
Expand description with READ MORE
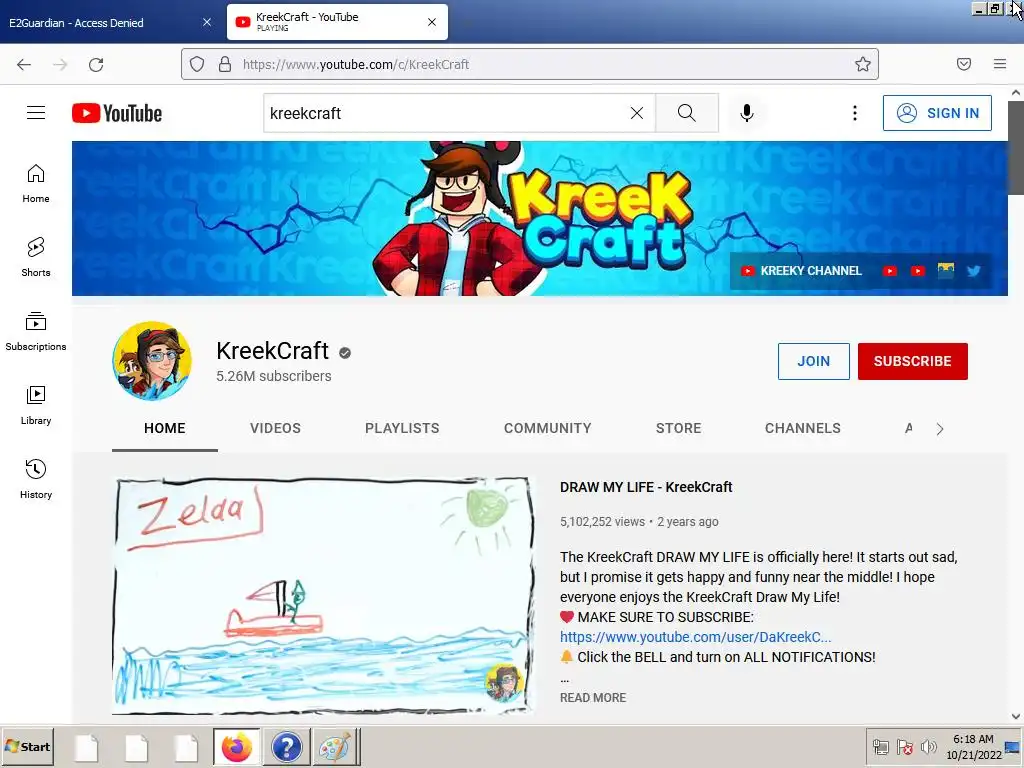pos(593,697)
